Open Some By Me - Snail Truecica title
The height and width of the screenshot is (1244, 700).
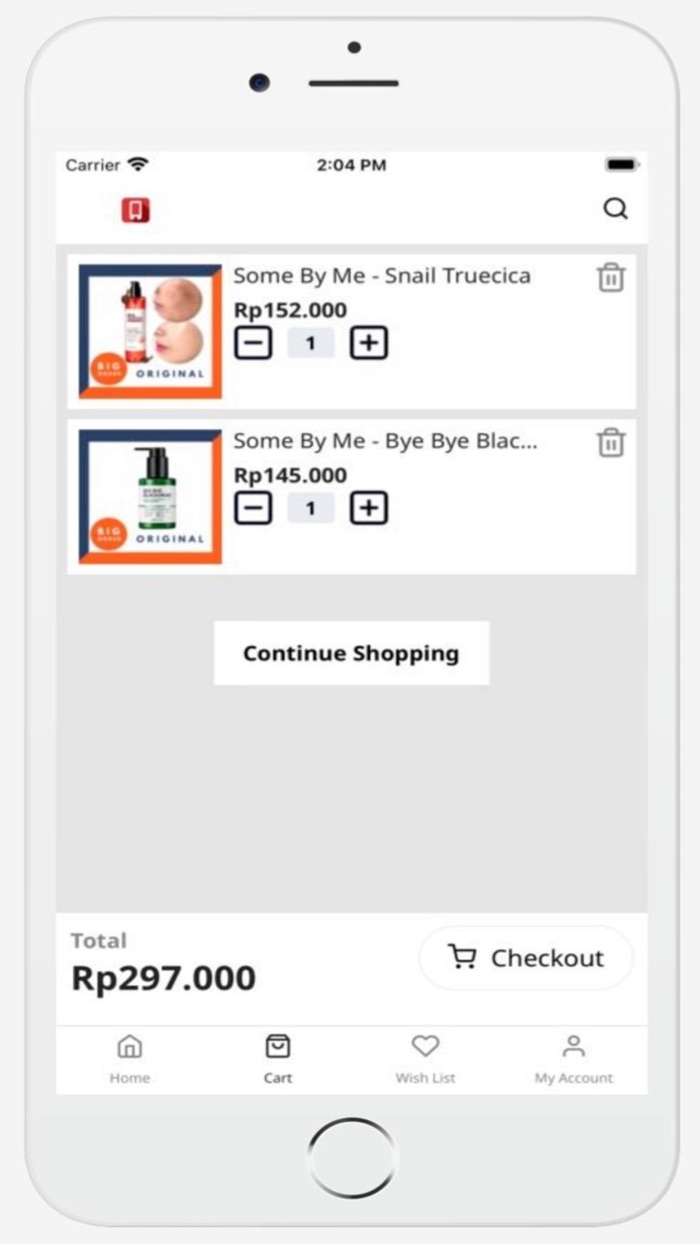click(382, 276)
